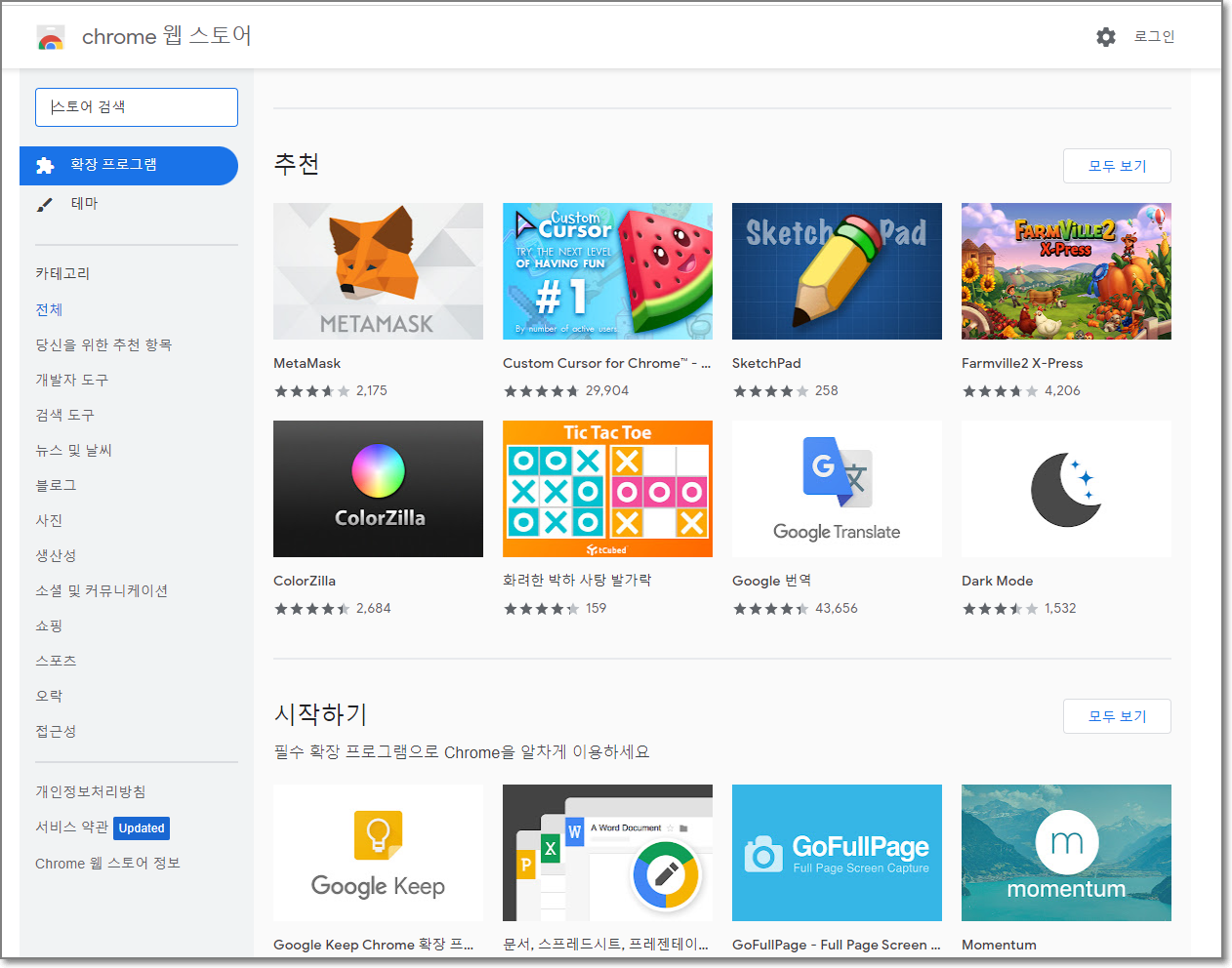Viewport: 1232px width, 968px height.
Task: Click the Dark Mode extension title
Action: 997,581
